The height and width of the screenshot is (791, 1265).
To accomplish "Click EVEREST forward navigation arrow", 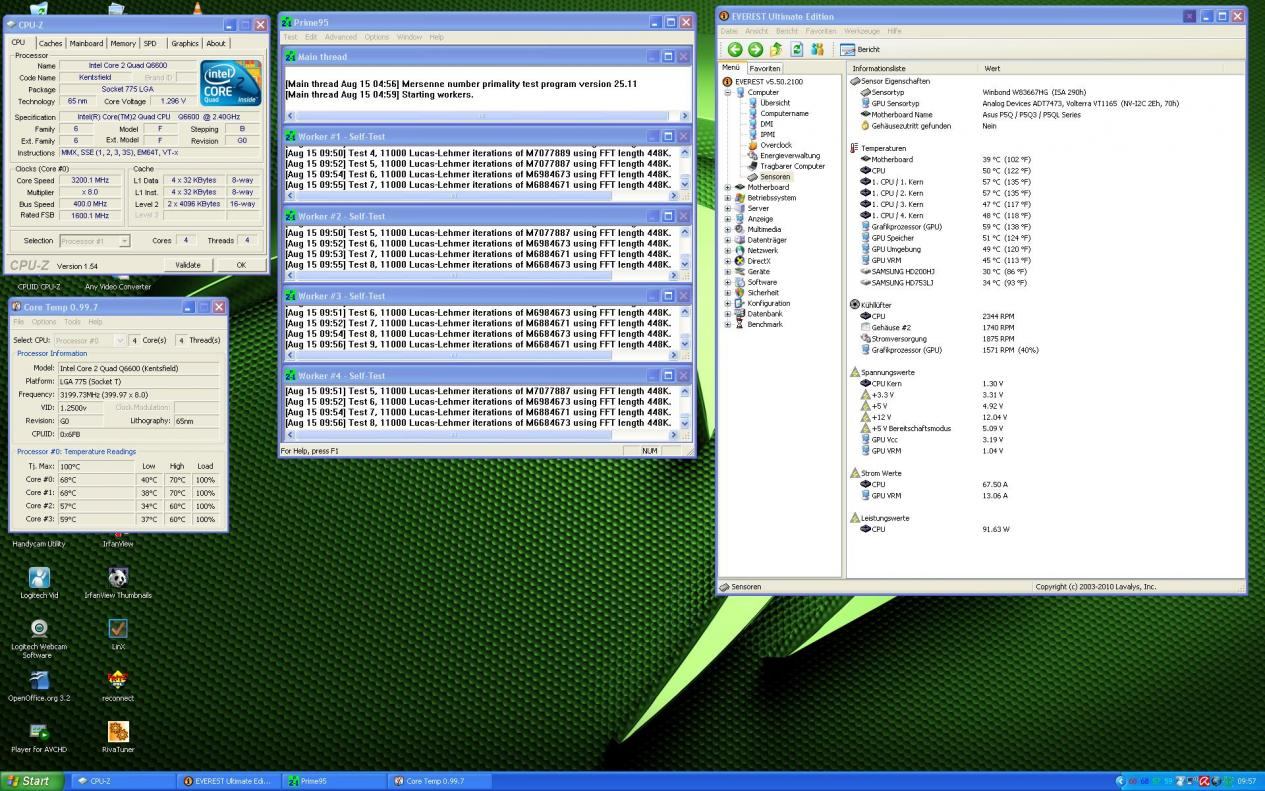I will coord(755,49).
